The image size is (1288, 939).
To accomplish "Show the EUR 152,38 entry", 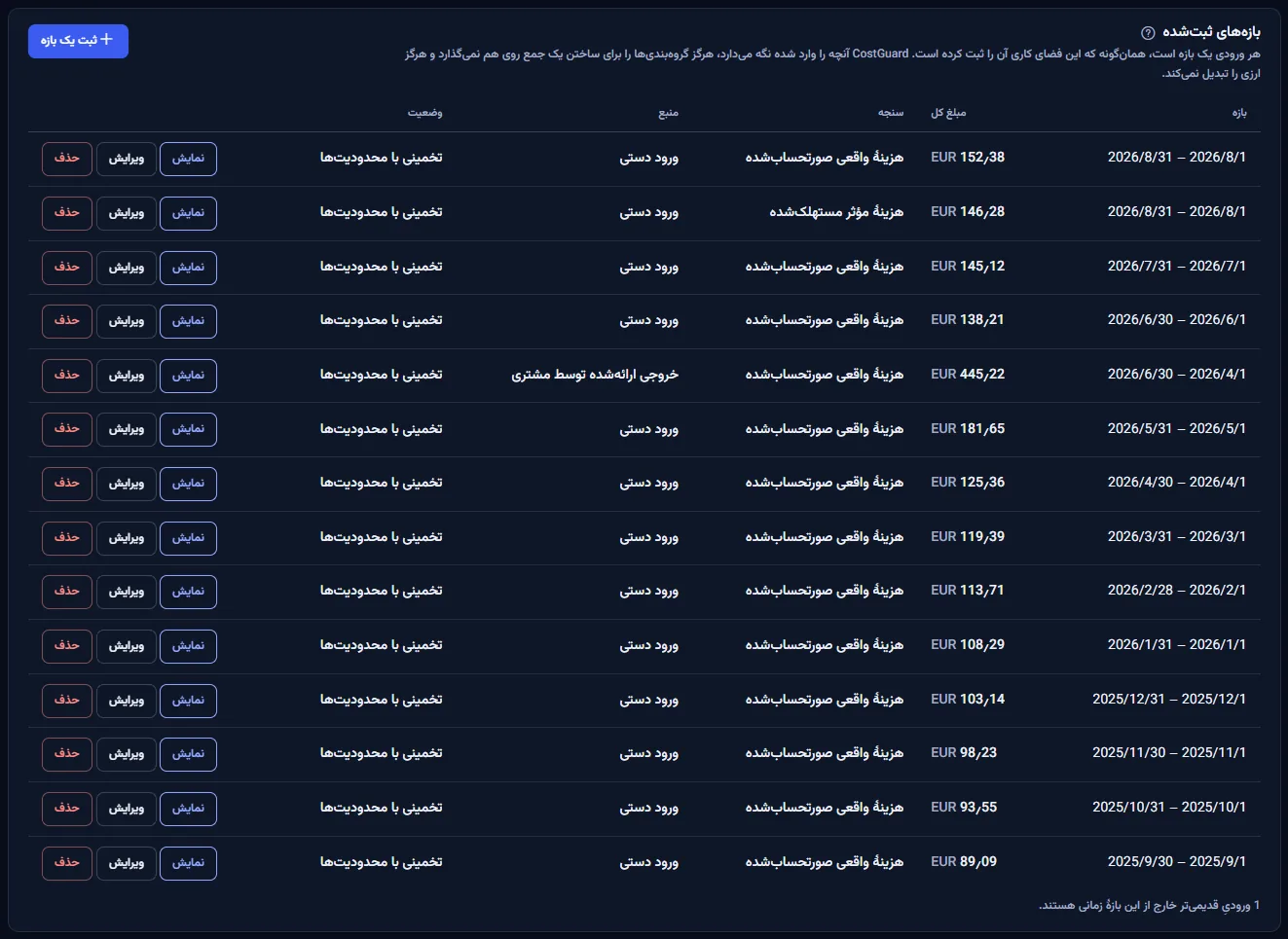I will coord(188,159).
